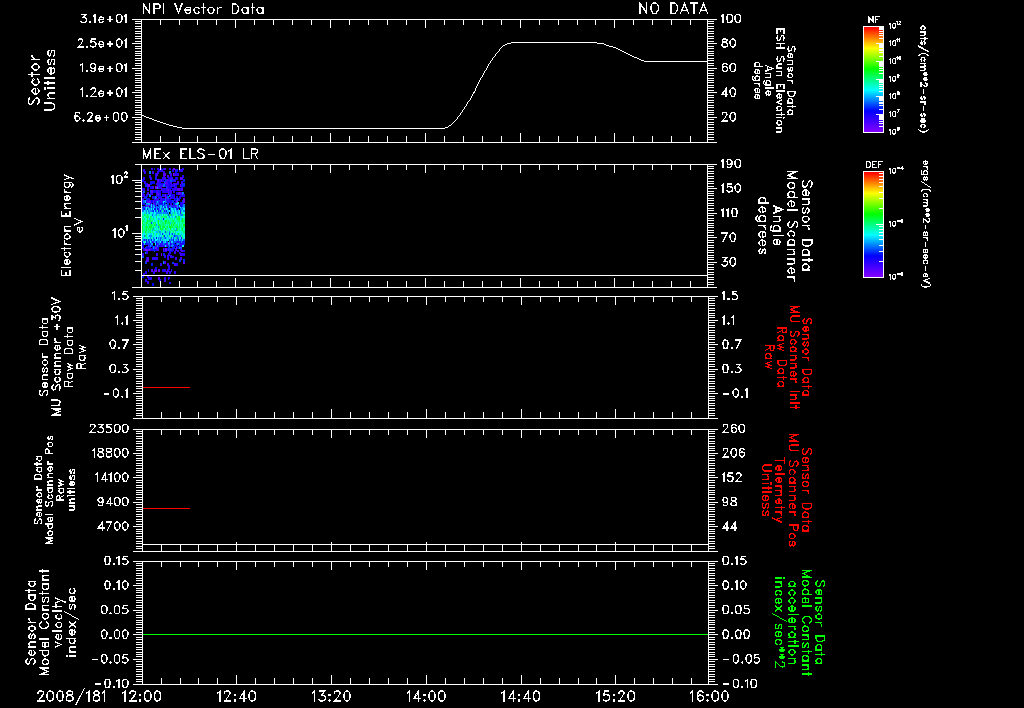
Task: Click the '16:00' time axis label
Action: (709, 696)
